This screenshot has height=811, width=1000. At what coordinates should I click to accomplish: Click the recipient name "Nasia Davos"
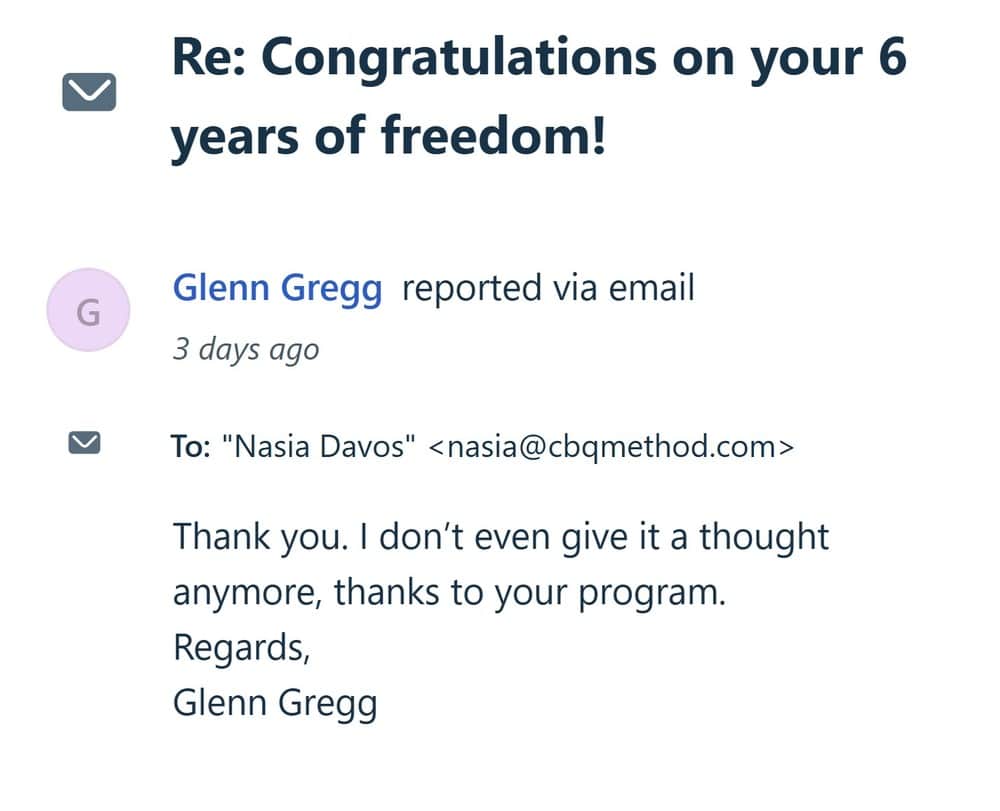pyautogui.click(x=324, y=446)
